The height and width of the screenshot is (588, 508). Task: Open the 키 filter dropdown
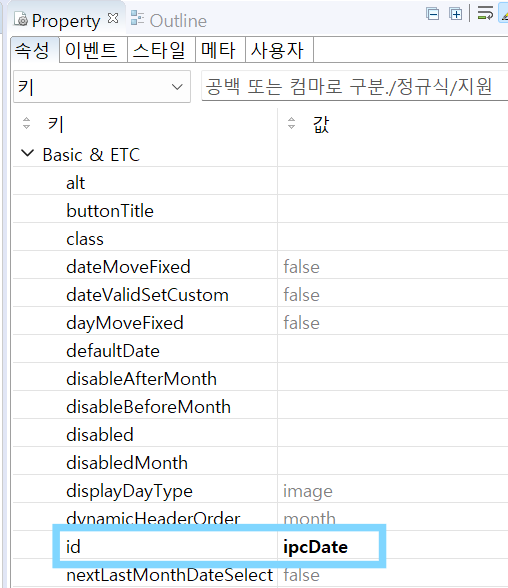(x=102, y=87)
